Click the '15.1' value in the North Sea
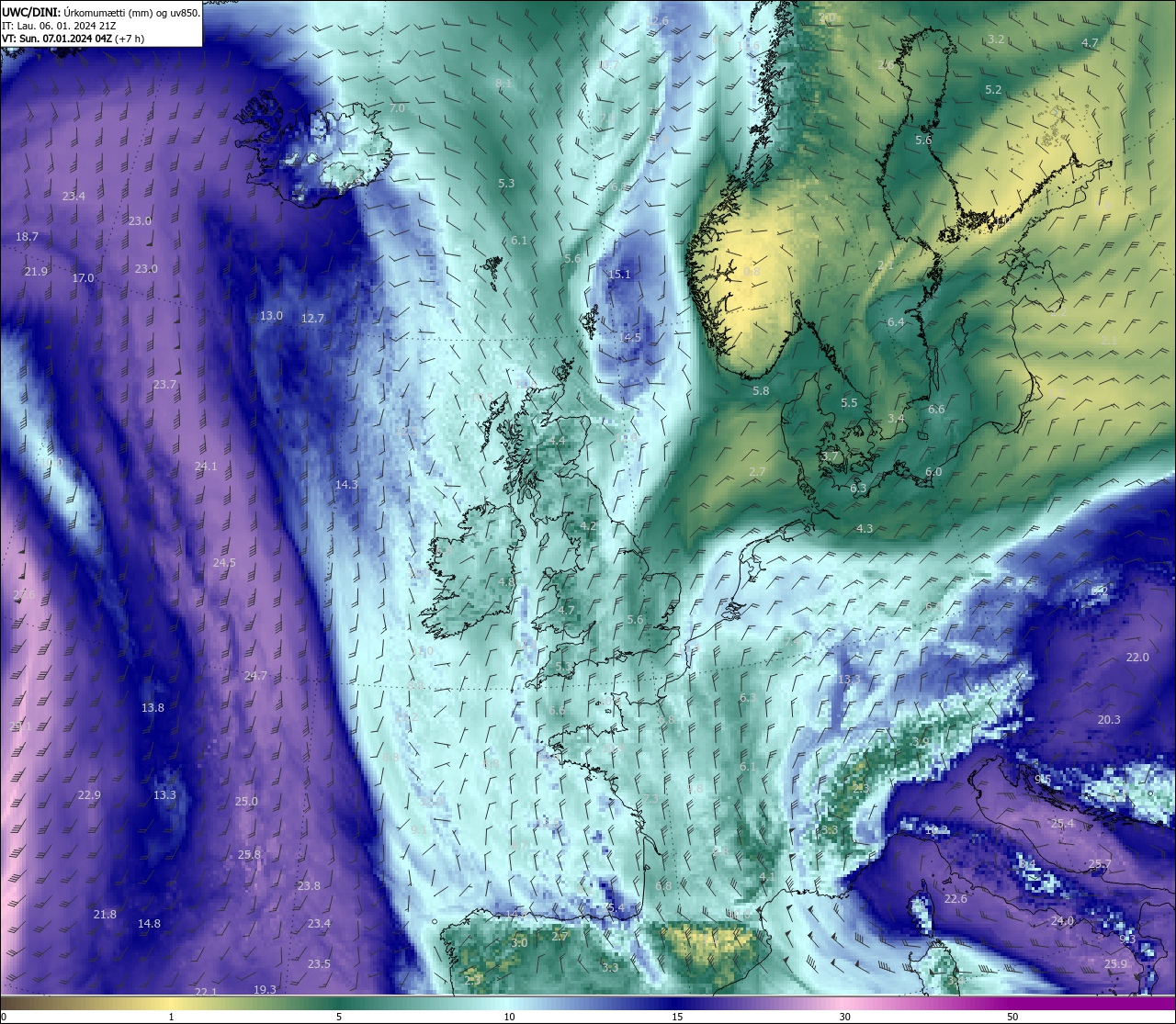 (x=619, y=275)
